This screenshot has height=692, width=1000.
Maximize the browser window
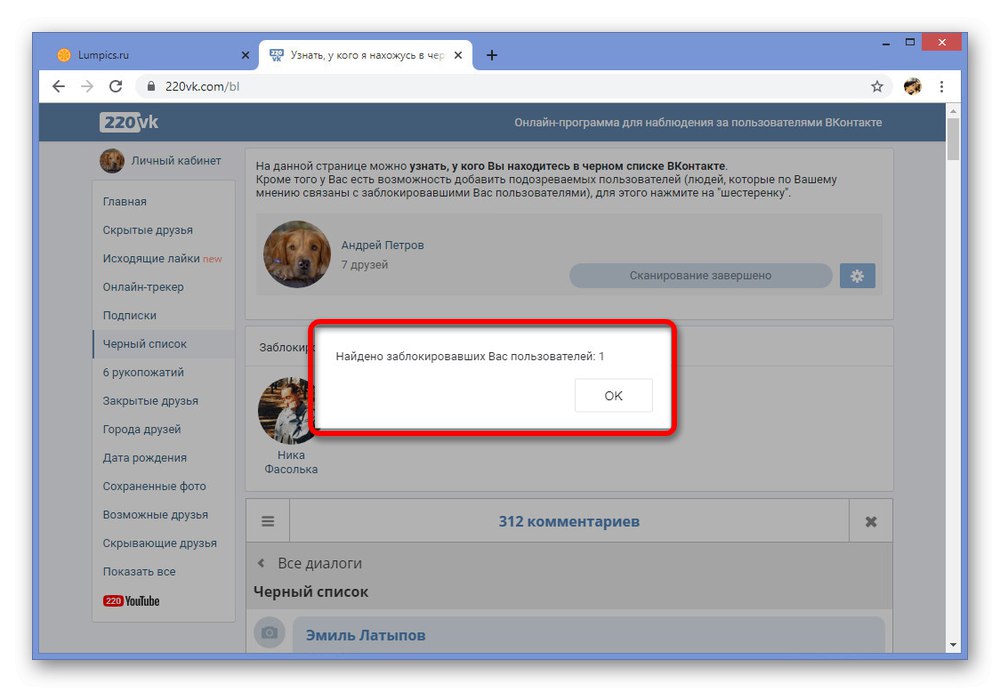coord(910,42)
